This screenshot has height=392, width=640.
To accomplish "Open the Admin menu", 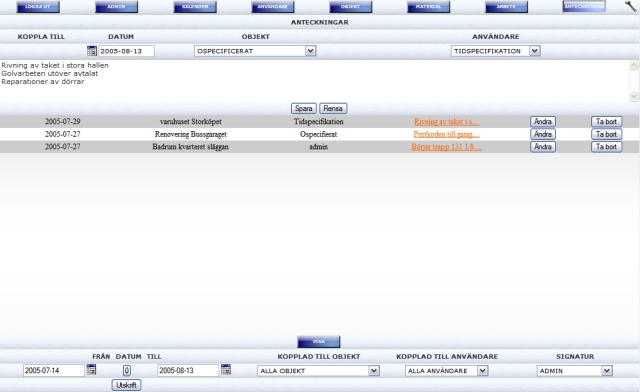I will [x=116, y=7].
